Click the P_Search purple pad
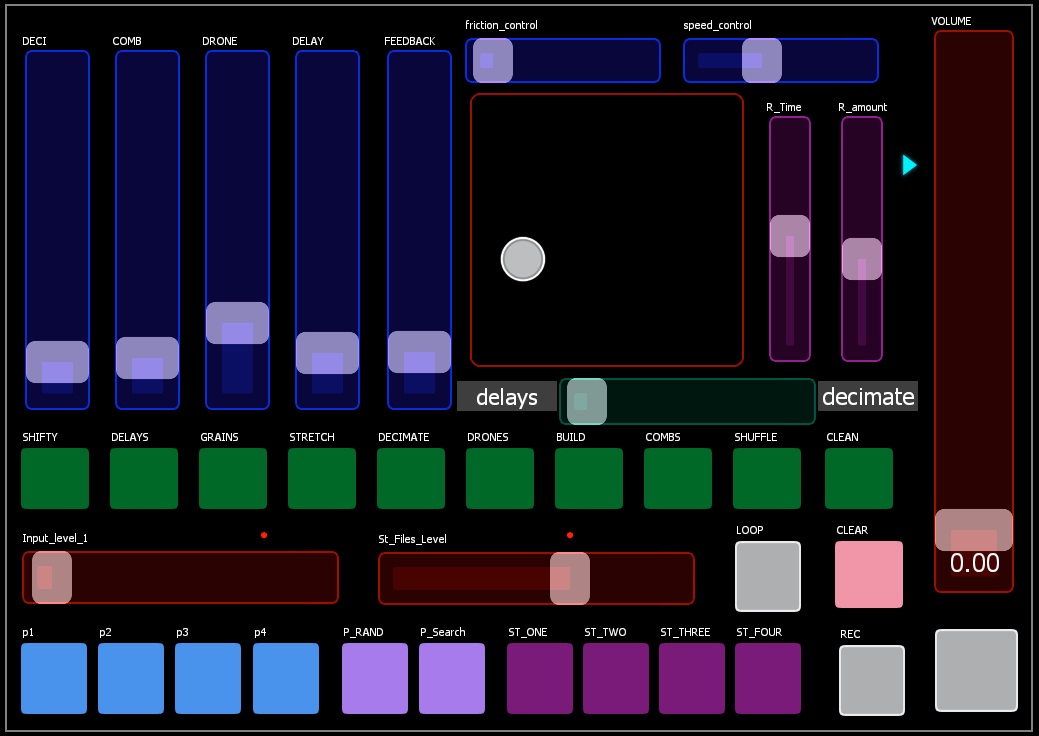Viewport: 1039px width, 736px height. 452,678
